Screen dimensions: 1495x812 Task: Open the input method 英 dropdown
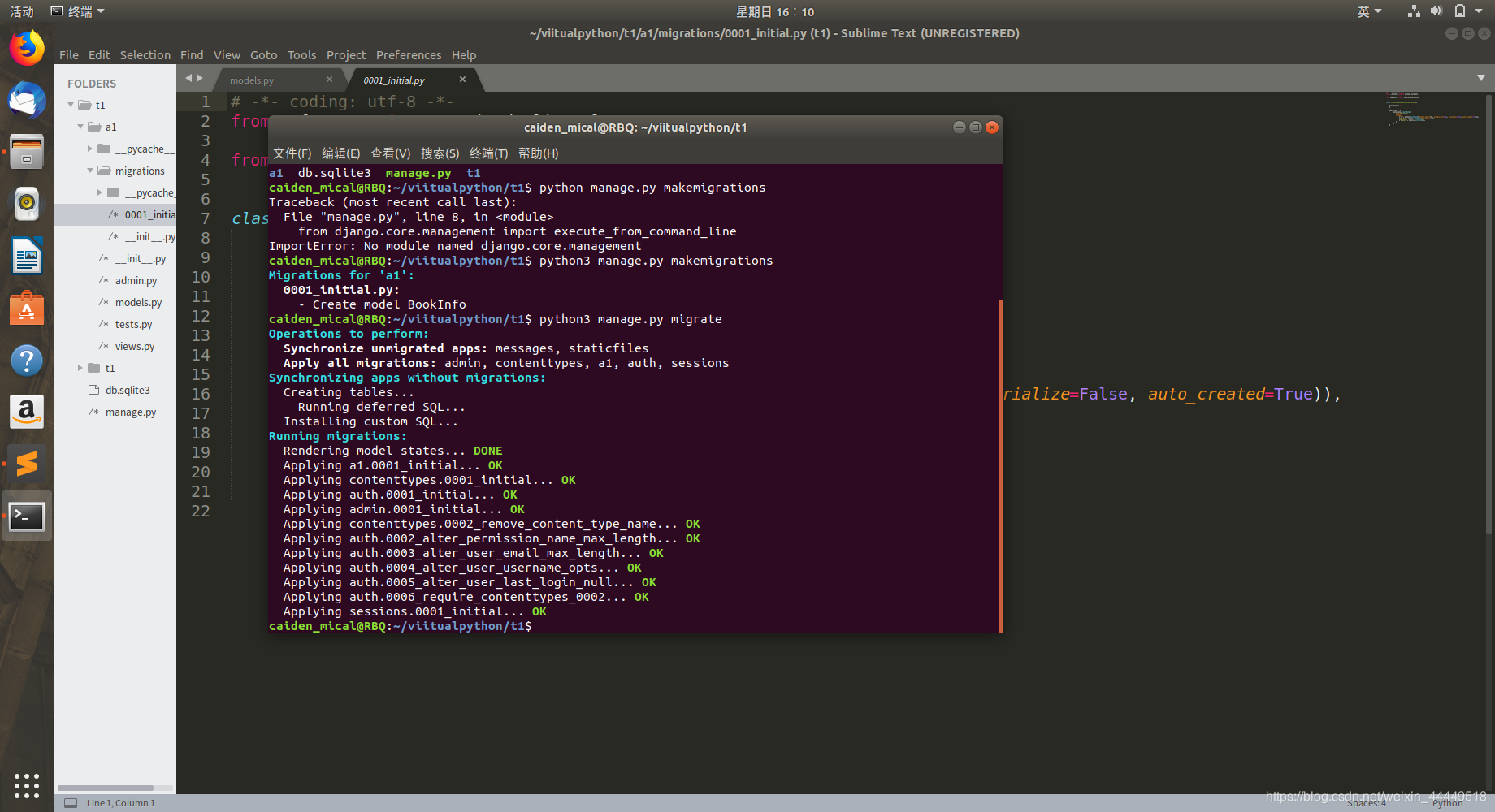point(1369,11)
